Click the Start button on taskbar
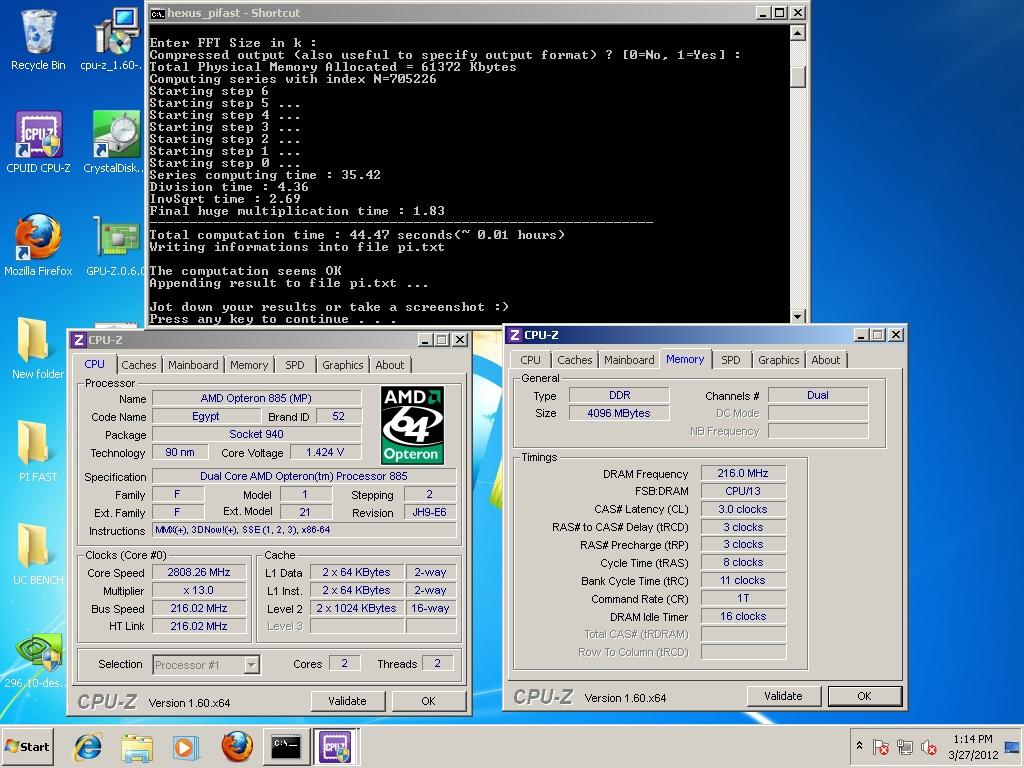Viewport: 1024px width, 768px height. click(27, 746)
